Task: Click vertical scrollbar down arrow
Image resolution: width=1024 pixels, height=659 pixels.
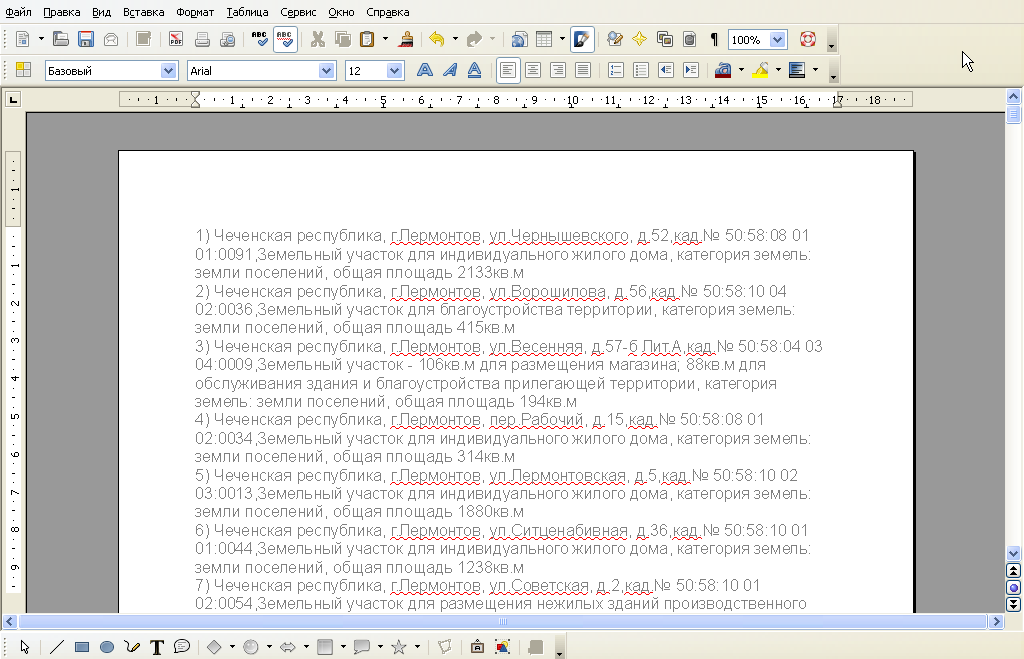Action: (x=1013, y=553)
